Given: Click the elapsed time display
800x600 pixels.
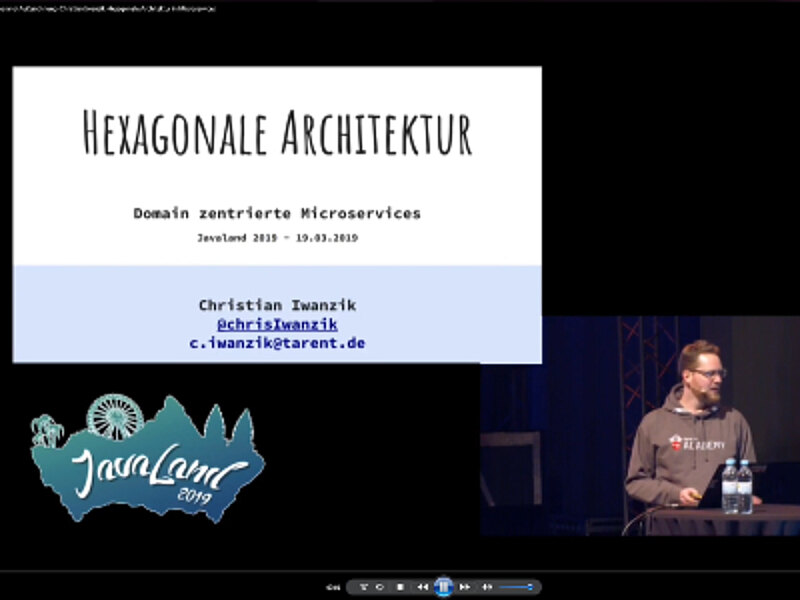Looking at the screenshot, I should point(334,587).
